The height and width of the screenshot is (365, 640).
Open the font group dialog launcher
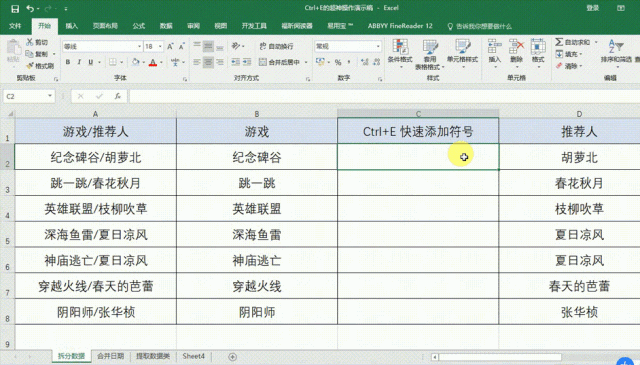[x=185, y=79]
